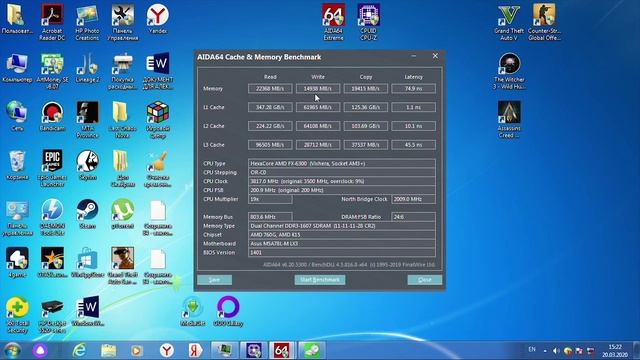Launch The Witcher 3 Wild Hunt shortcut
640x360 pixels.
point(509,71)
